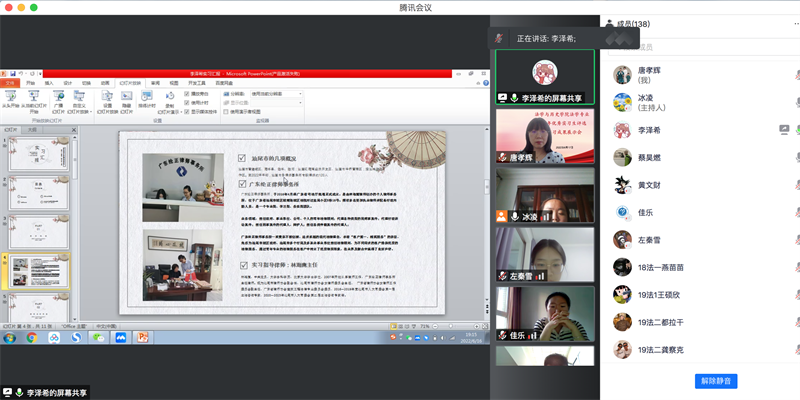Click the screen share icon in 李泽希 row
800x400 pixels.
tap(785, 130)
